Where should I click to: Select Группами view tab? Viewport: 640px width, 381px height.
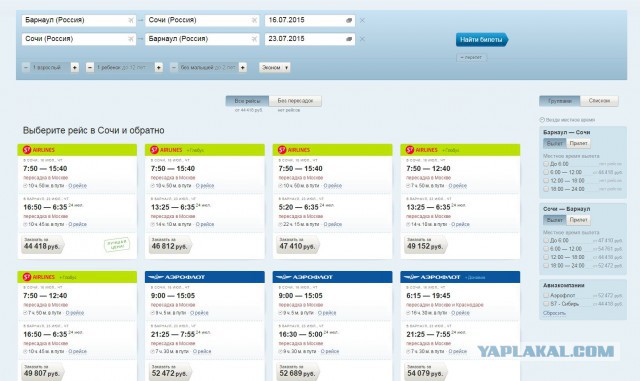coord(560,101)
